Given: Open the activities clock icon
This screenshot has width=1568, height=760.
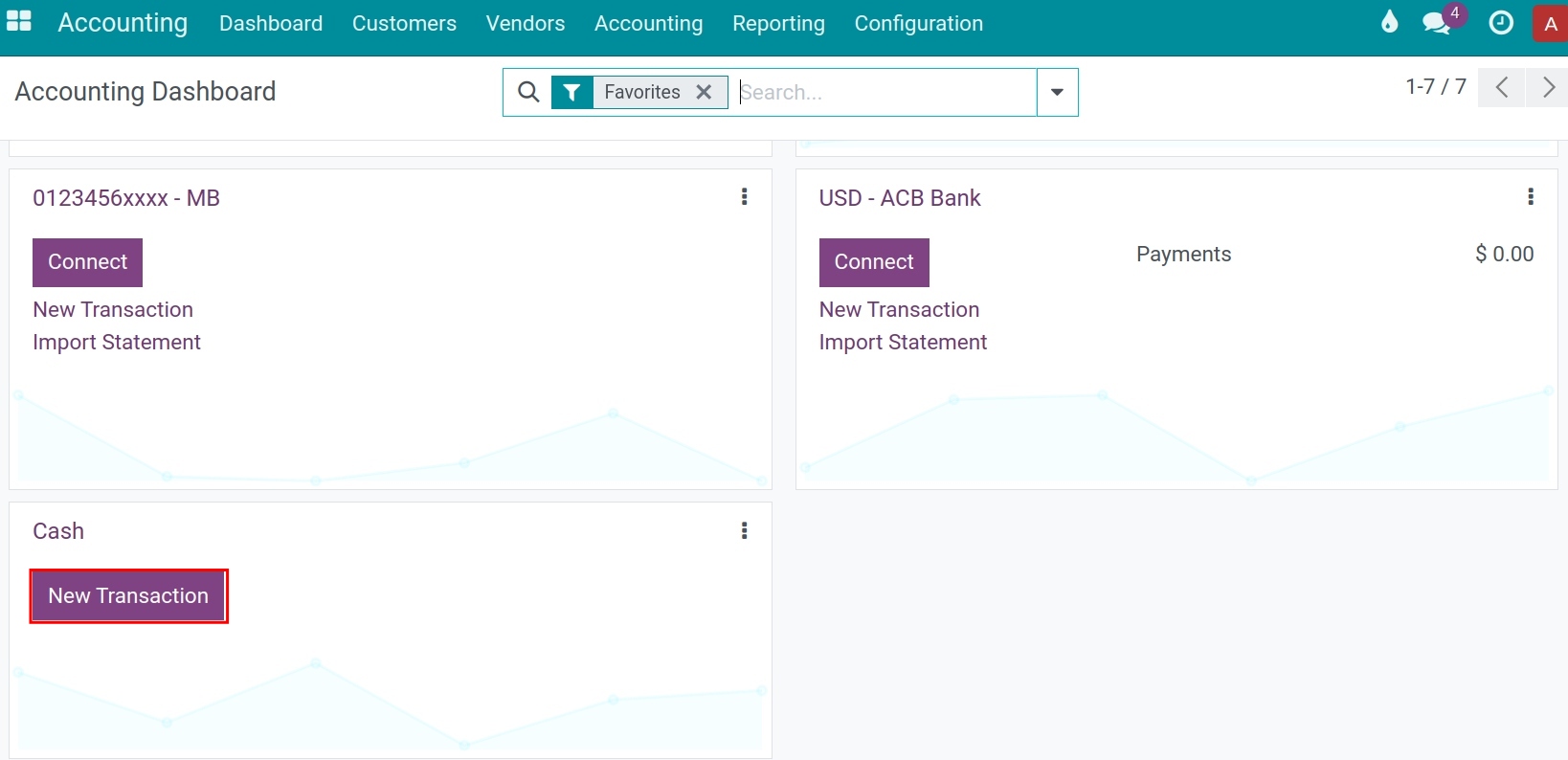Looking at the screenshot, I should (x=1501, y=23).
